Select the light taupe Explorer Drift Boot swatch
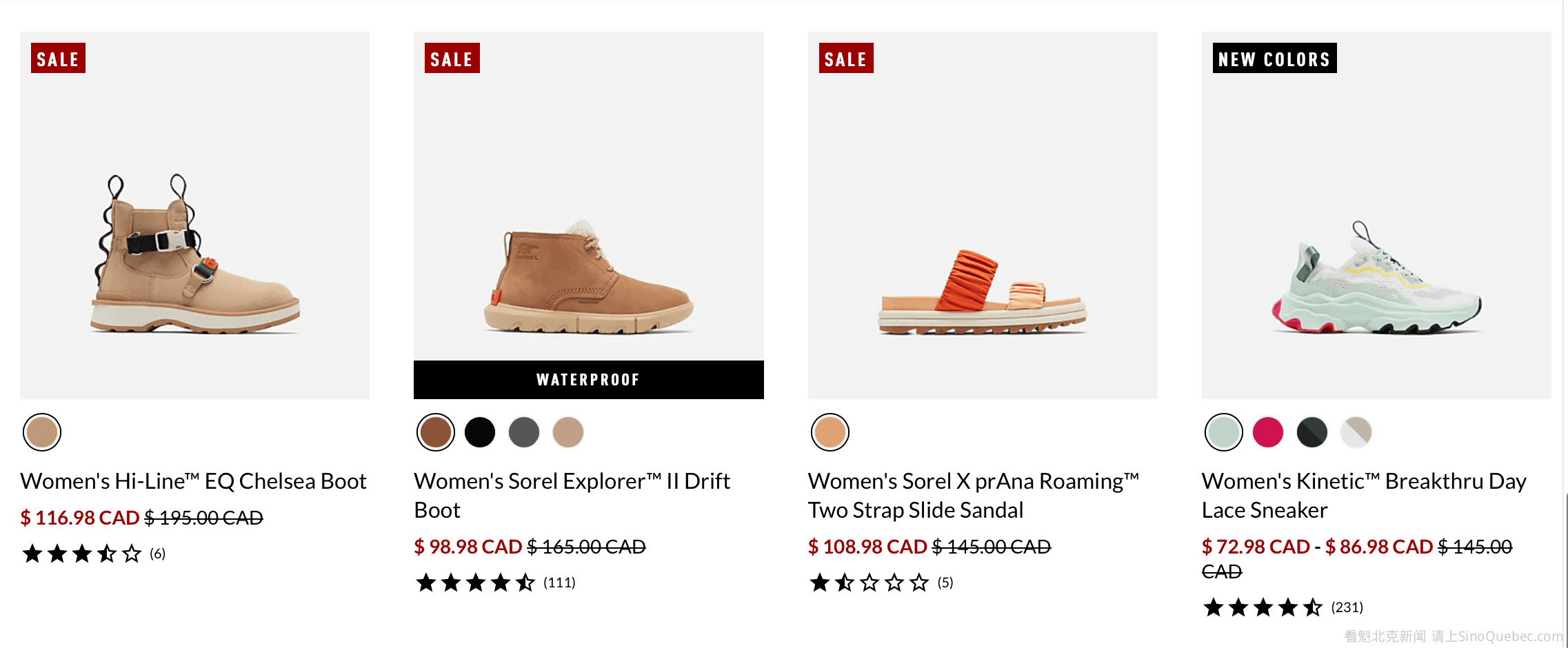The image size is (1568, 648). point(568,432)
